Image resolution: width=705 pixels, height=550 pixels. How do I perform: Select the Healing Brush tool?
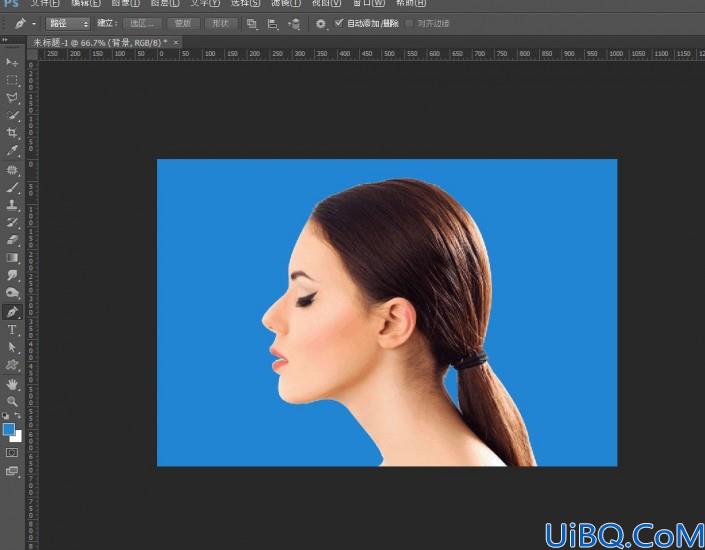pos(12,170)
